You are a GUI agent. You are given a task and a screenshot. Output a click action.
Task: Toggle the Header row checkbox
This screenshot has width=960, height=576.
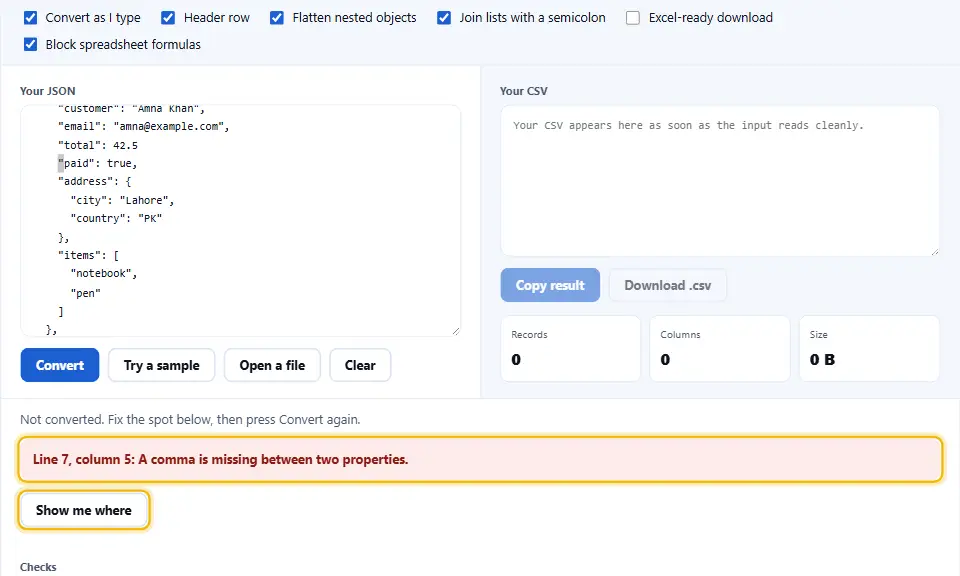[x=168, y=18]
